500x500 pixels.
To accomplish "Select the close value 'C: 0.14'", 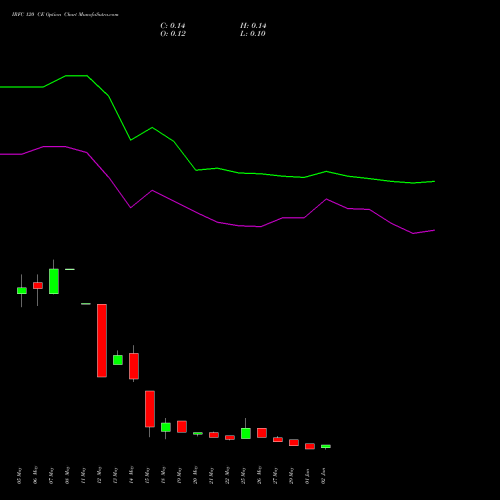I will tap(173, 26).
